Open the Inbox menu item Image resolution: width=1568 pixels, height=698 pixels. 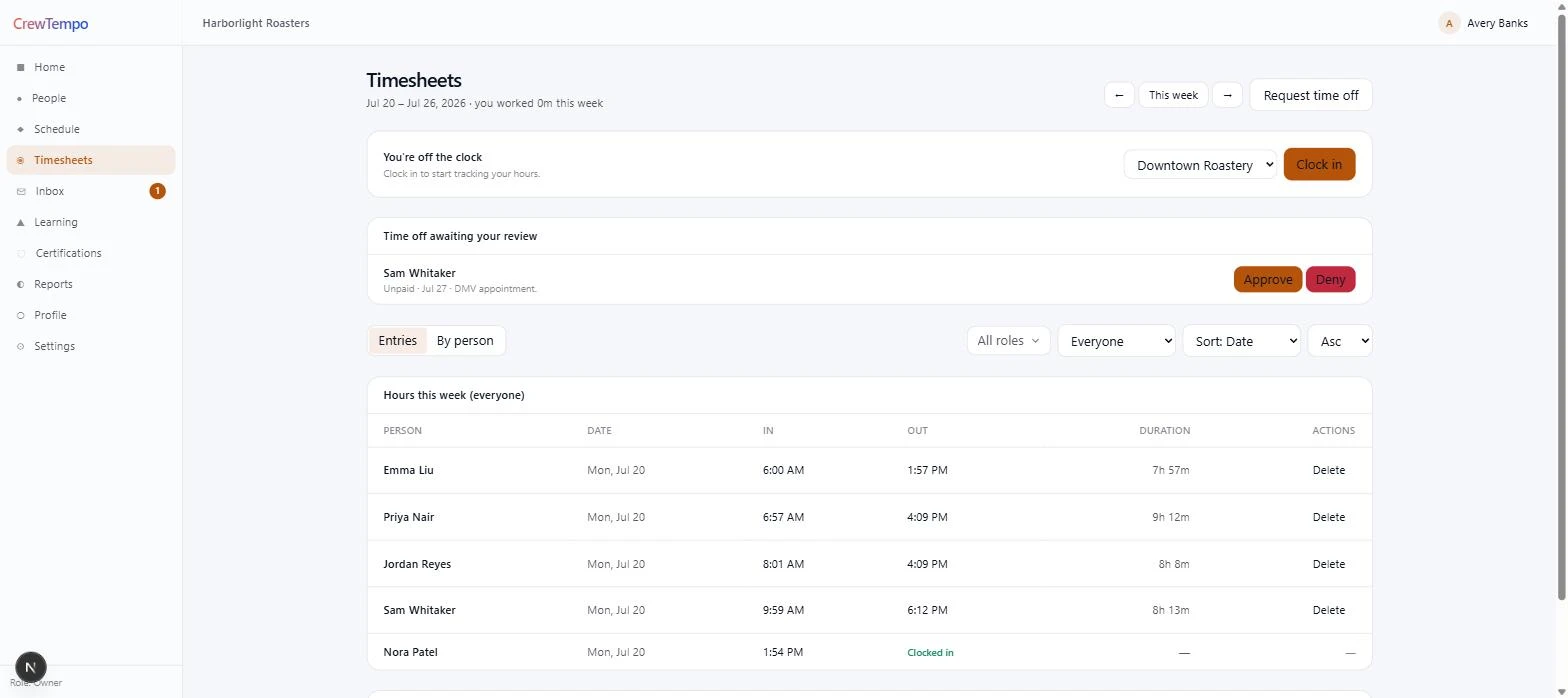click(x=91, y=191)
